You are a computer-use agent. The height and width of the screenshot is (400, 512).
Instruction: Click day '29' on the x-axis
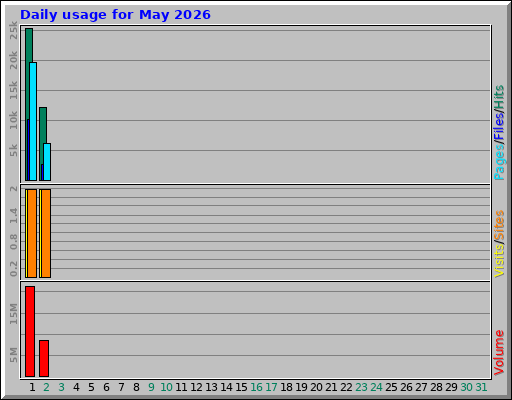(x=451, y=387)
